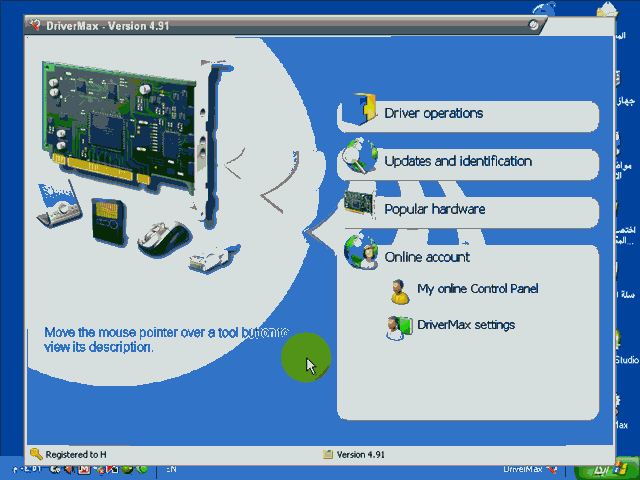Click the Online account globe person icon
Image resolution: width=640 pixels, height=480 pixels.
click(360, 251)
